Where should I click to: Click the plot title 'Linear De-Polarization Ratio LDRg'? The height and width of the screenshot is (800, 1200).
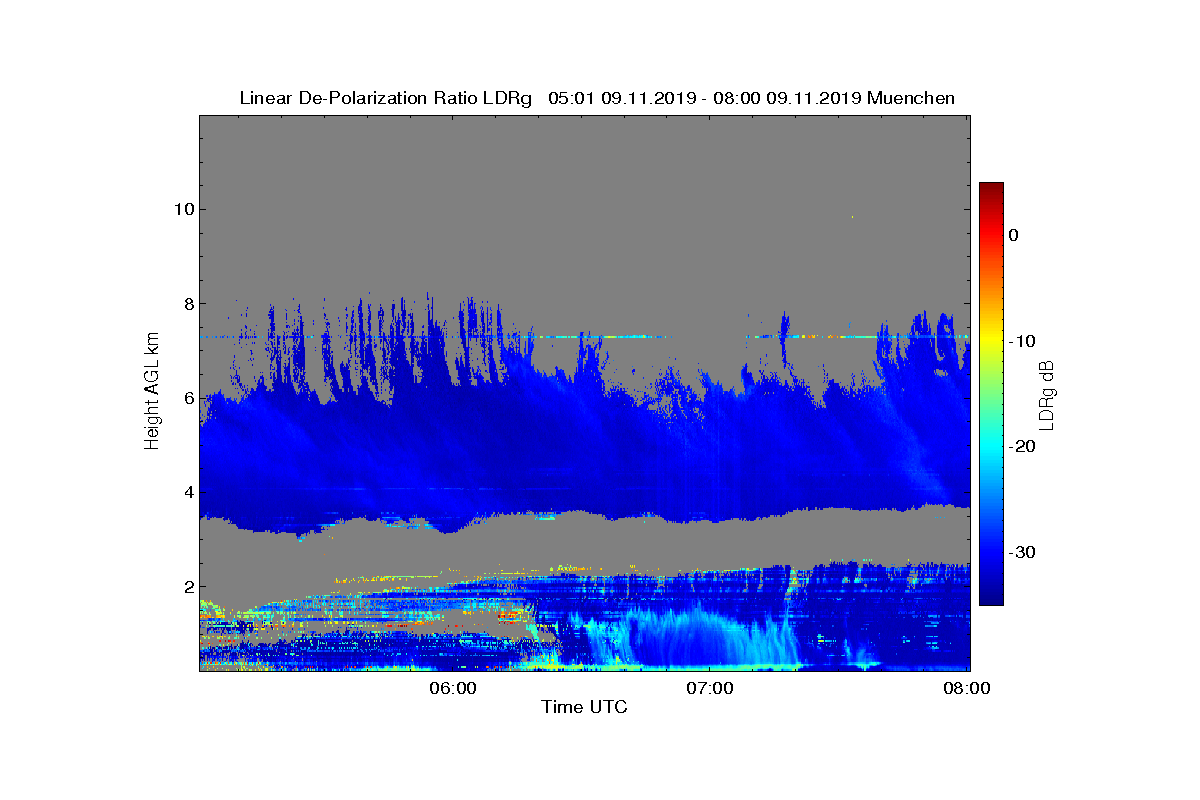[386, 98]
